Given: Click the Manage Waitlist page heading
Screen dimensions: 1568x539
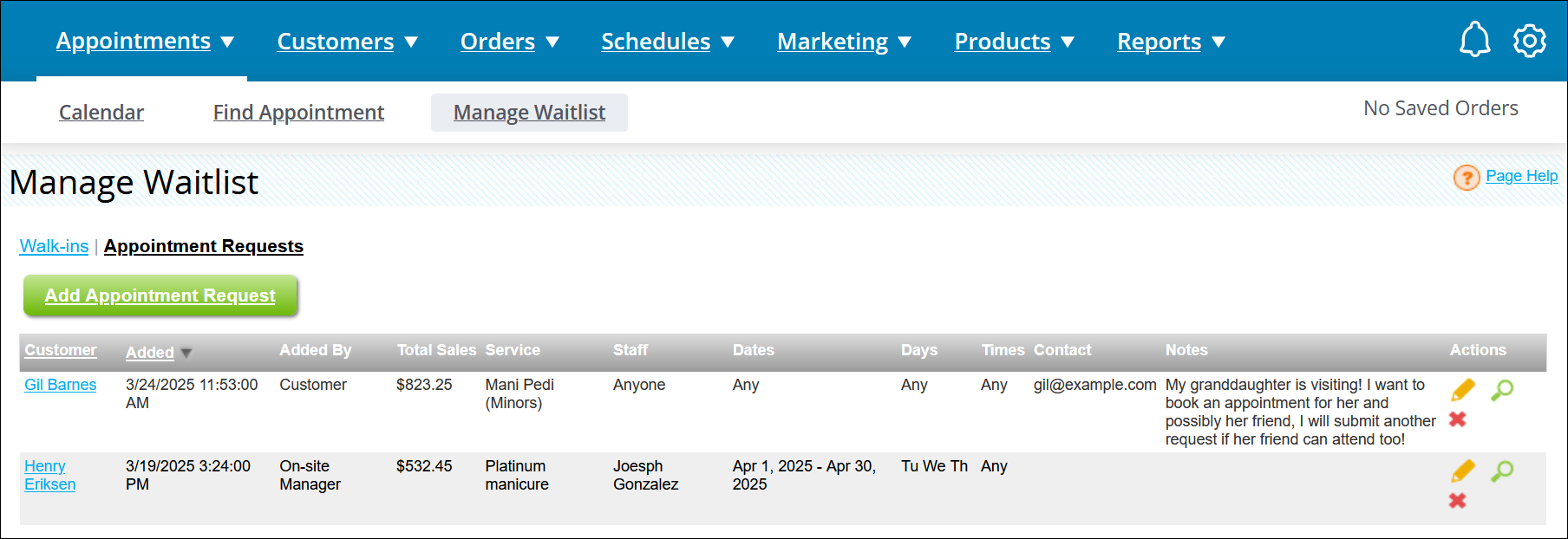Looking at the screenshot, I should (134, 182).
